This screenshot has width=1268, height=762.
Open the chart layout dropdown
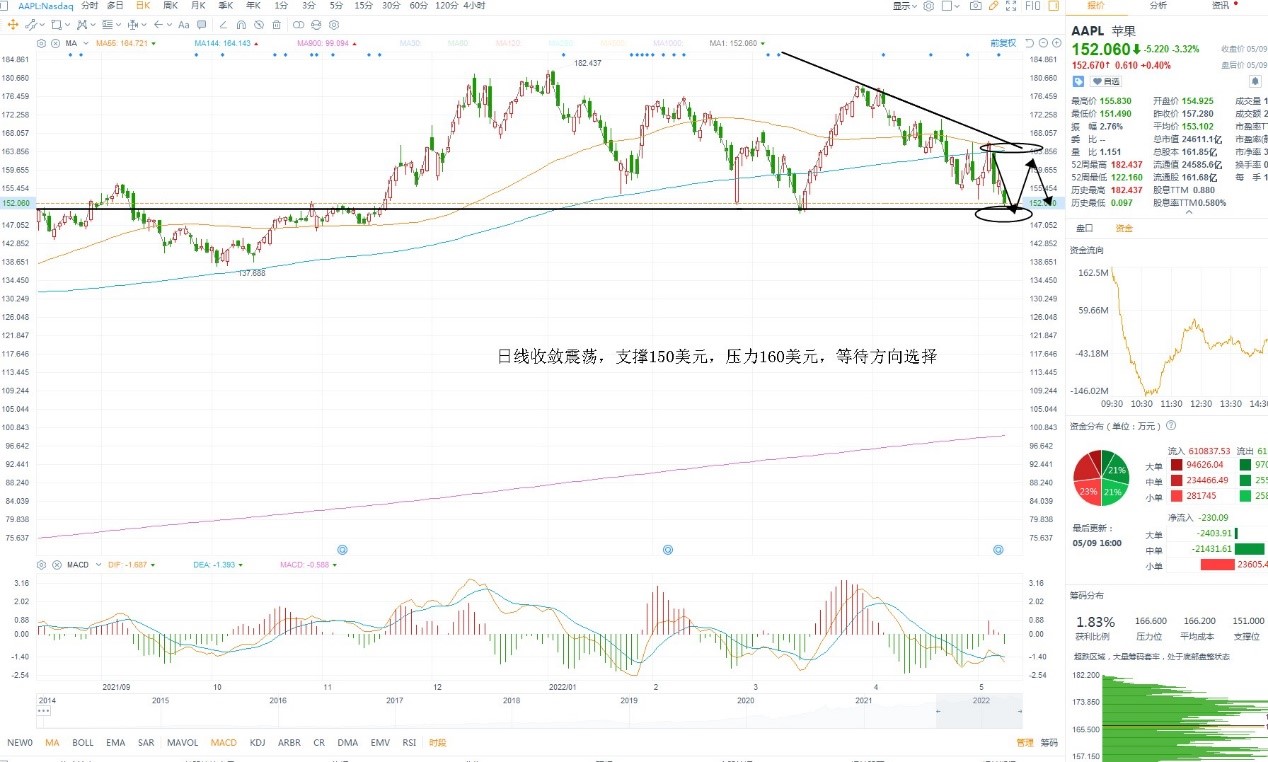pos(951,6)
